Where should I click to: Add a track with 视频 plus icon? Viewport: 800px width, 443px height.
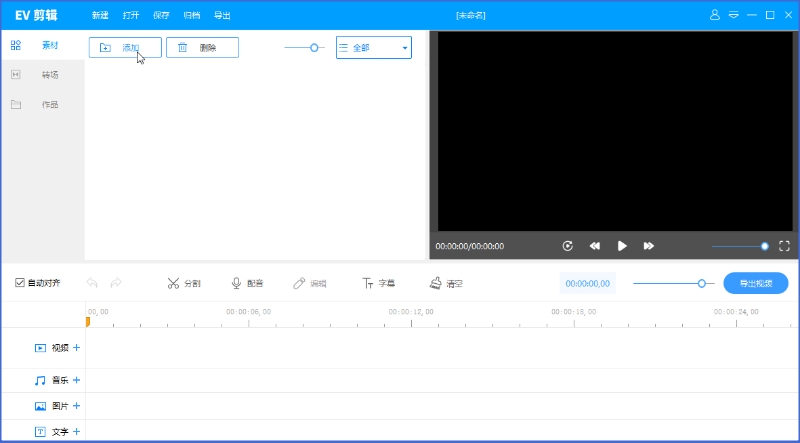pyautogui.click(x=77, y=348)
